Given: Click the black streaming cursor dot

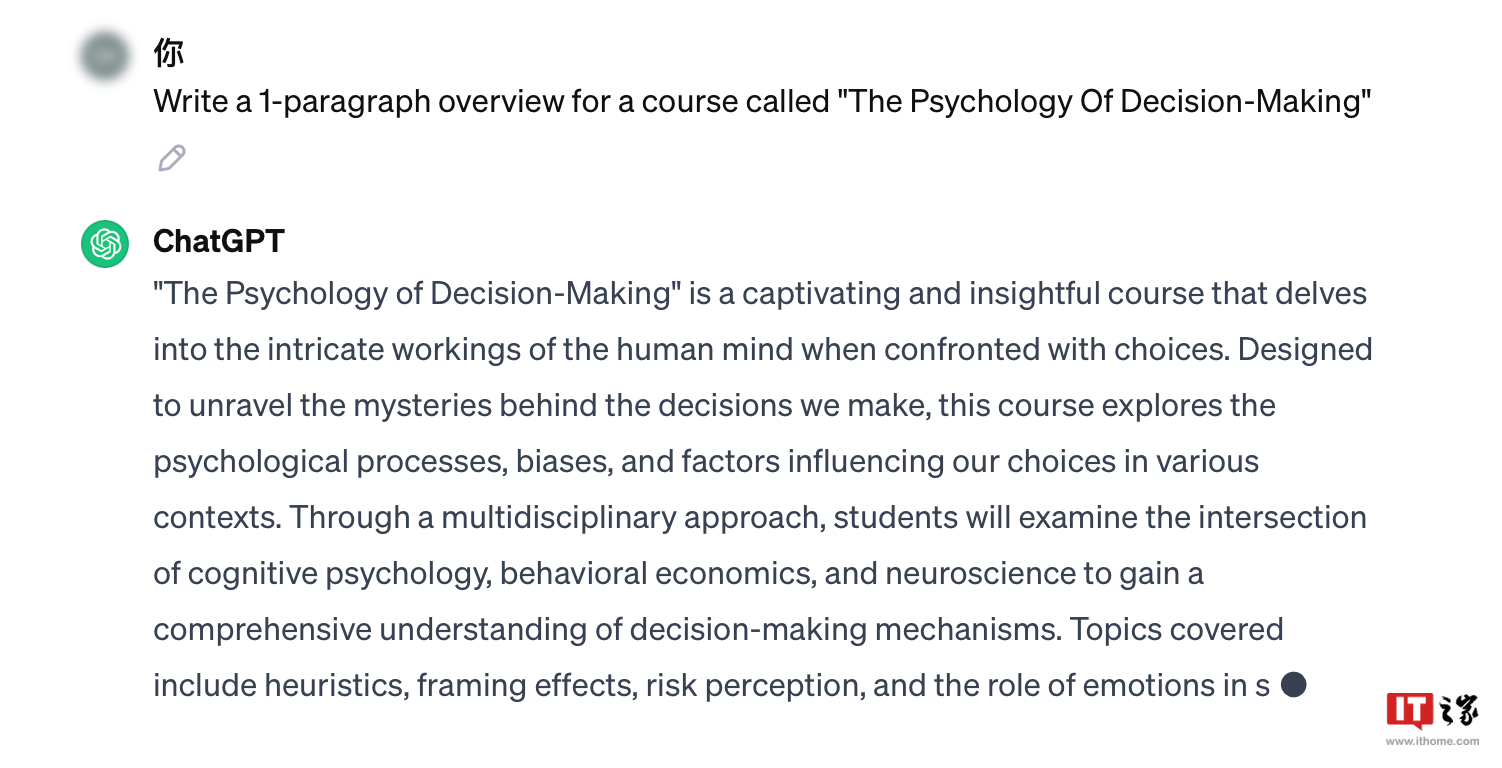Looking at the screenshot, I should [1294, 685].
